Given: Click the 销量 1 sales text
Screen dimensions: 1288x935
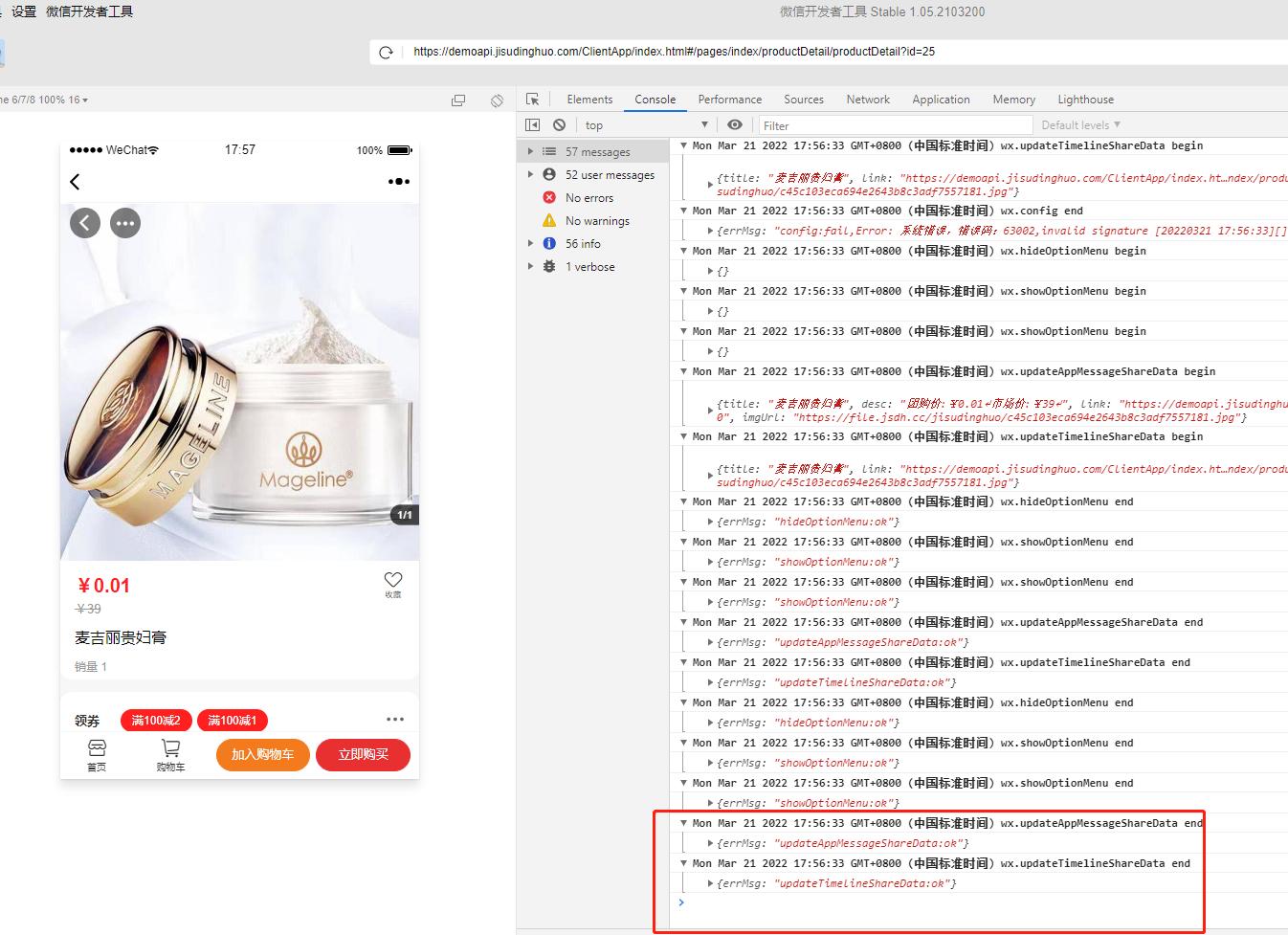Looking at the screenshot, I should (x=91, y=667).
